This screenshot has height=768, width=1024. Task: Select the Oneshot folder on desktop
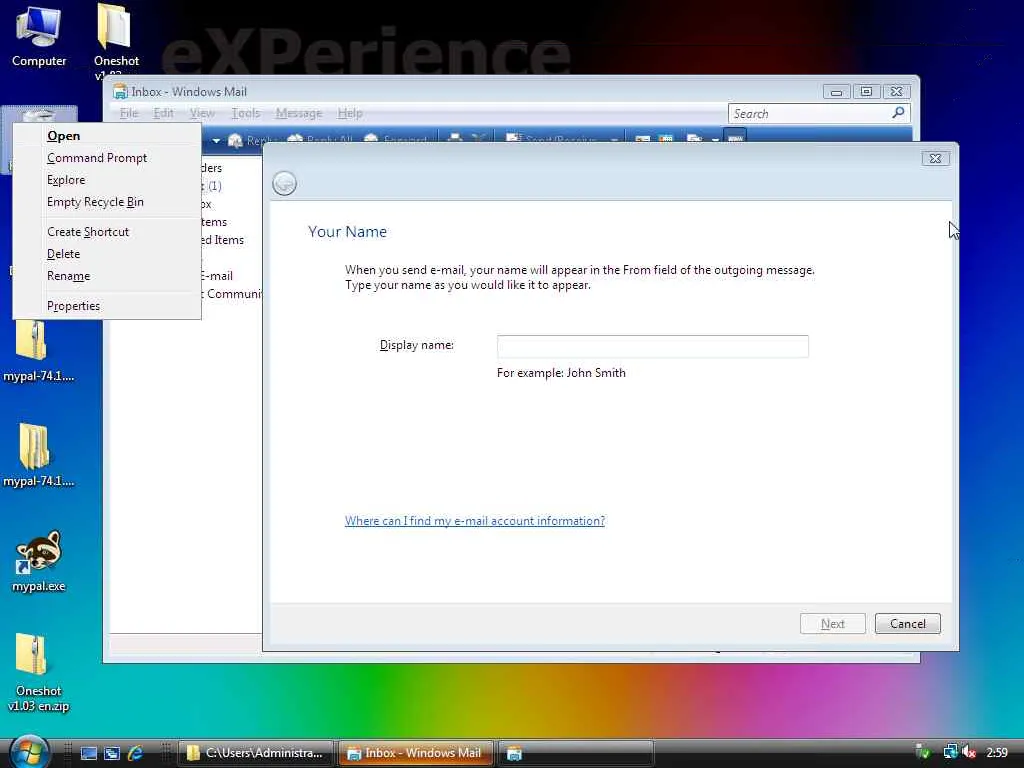(x=116, y=39)
